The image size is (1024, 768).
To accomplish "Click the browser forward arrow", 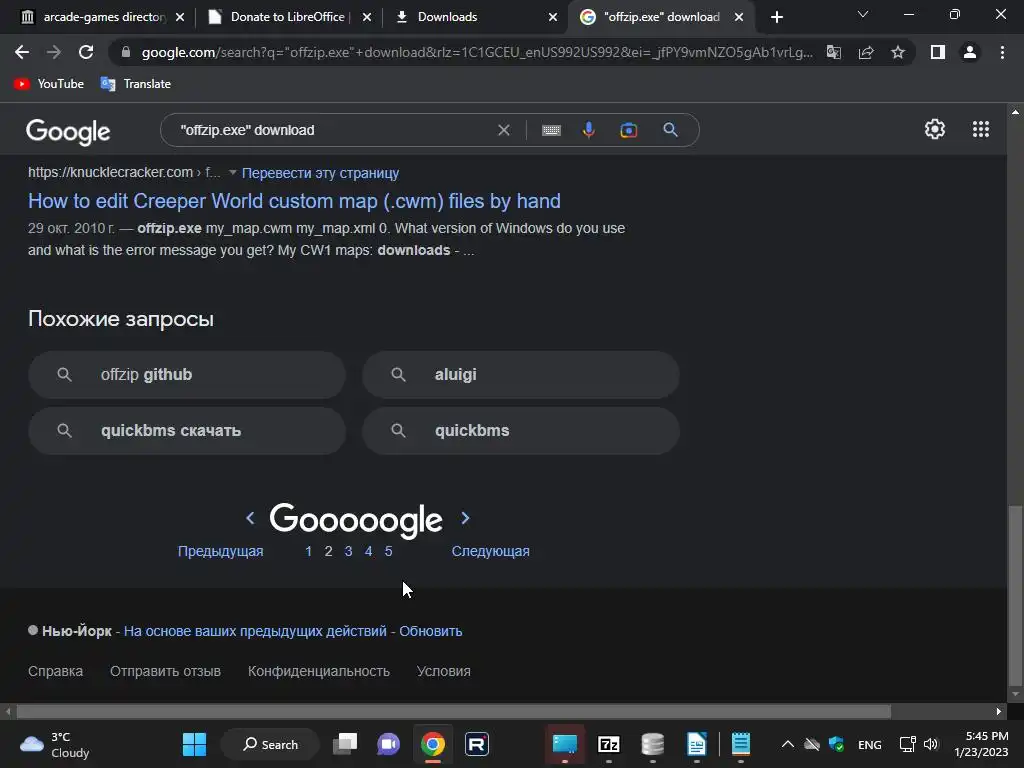I will point(54,52).
